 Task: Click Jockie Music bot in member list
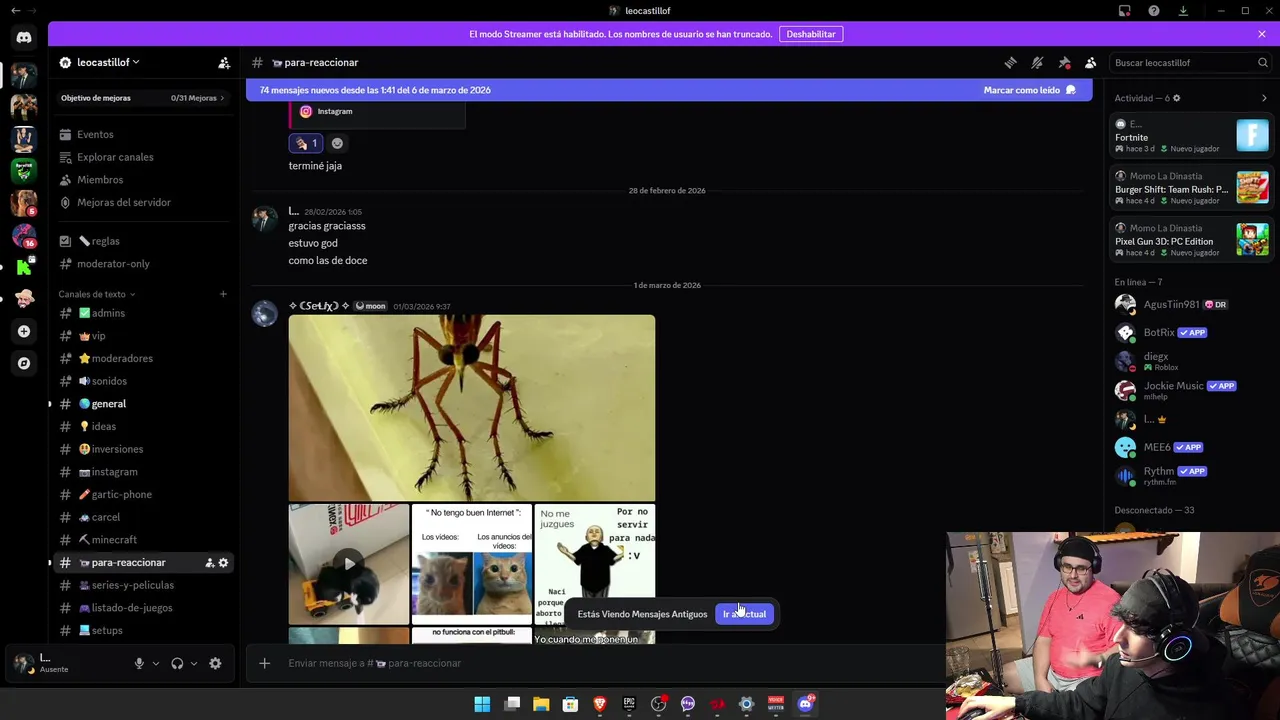pos(1192,390)
